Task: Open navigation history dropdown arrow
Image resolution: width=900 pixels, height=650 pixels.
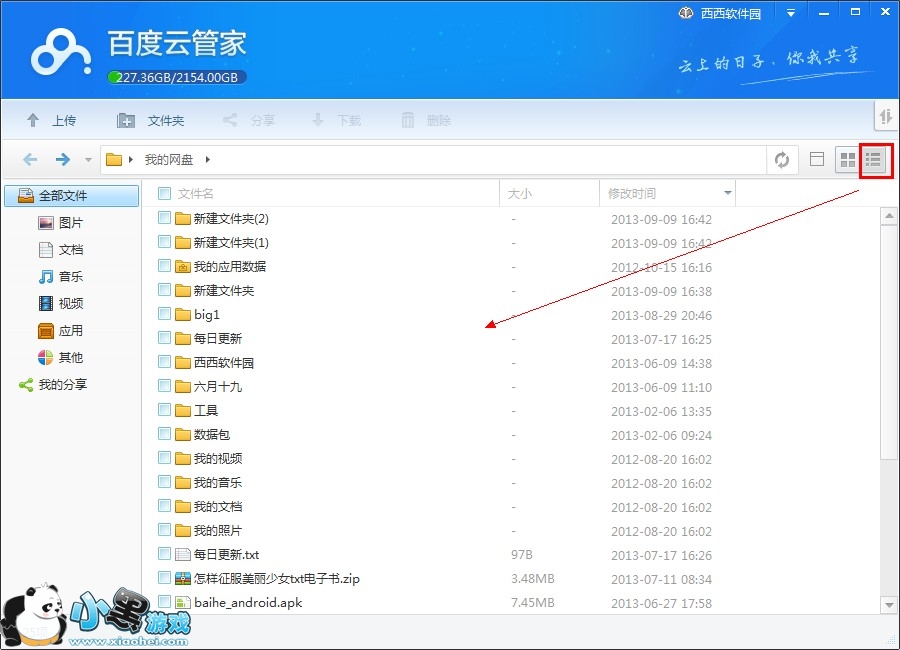Action: 88,160
